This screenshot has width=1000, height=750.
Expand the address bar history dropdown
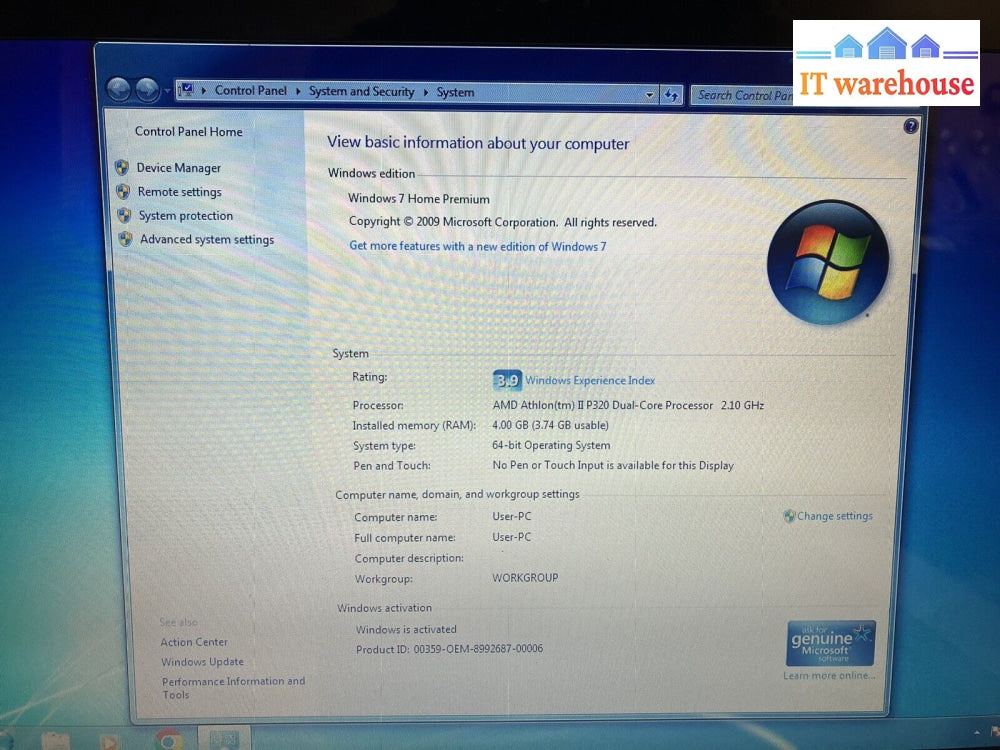click(x=649, y=95)
